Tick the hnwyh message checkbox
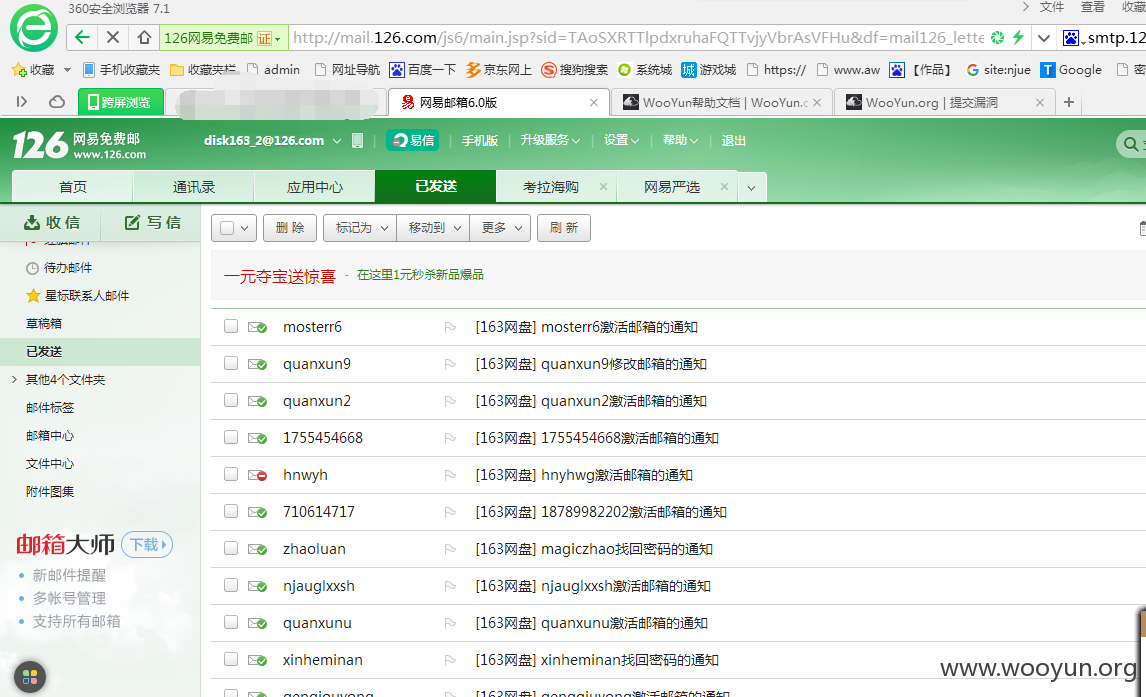This screenshot has width=1146, height=697. tap(231, 474)
